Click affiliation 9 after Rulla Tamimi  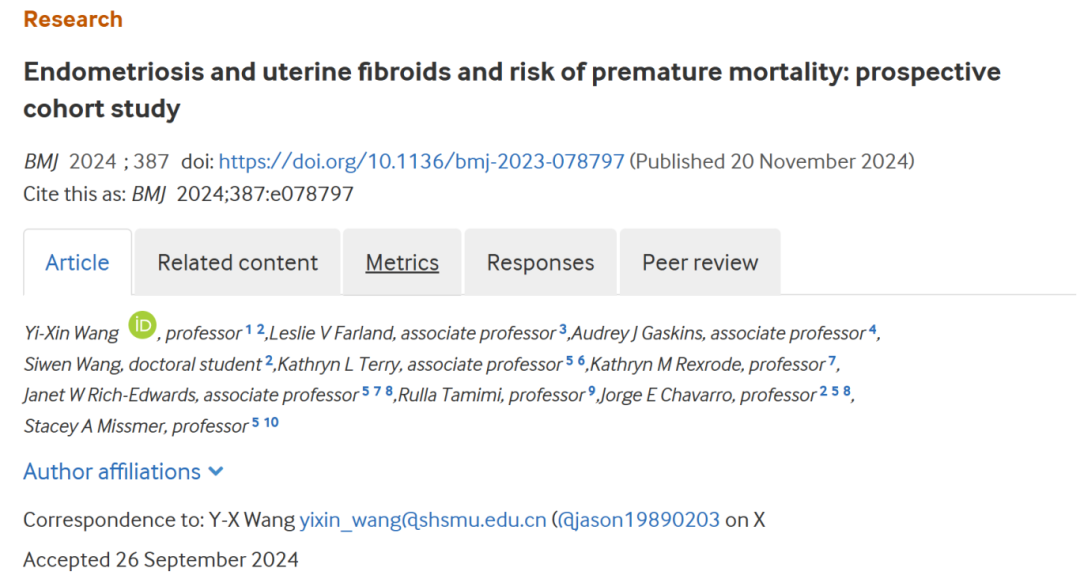[x=592, y=391]
